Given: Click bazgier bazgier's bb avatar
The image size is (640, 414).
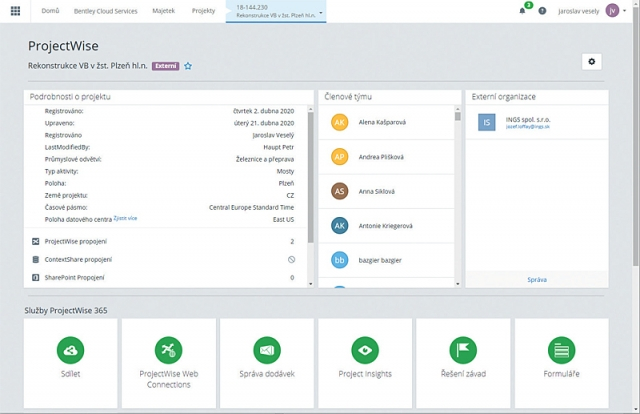Looking at the screenshot, I should pyautogui.click(x=340, y=260).
